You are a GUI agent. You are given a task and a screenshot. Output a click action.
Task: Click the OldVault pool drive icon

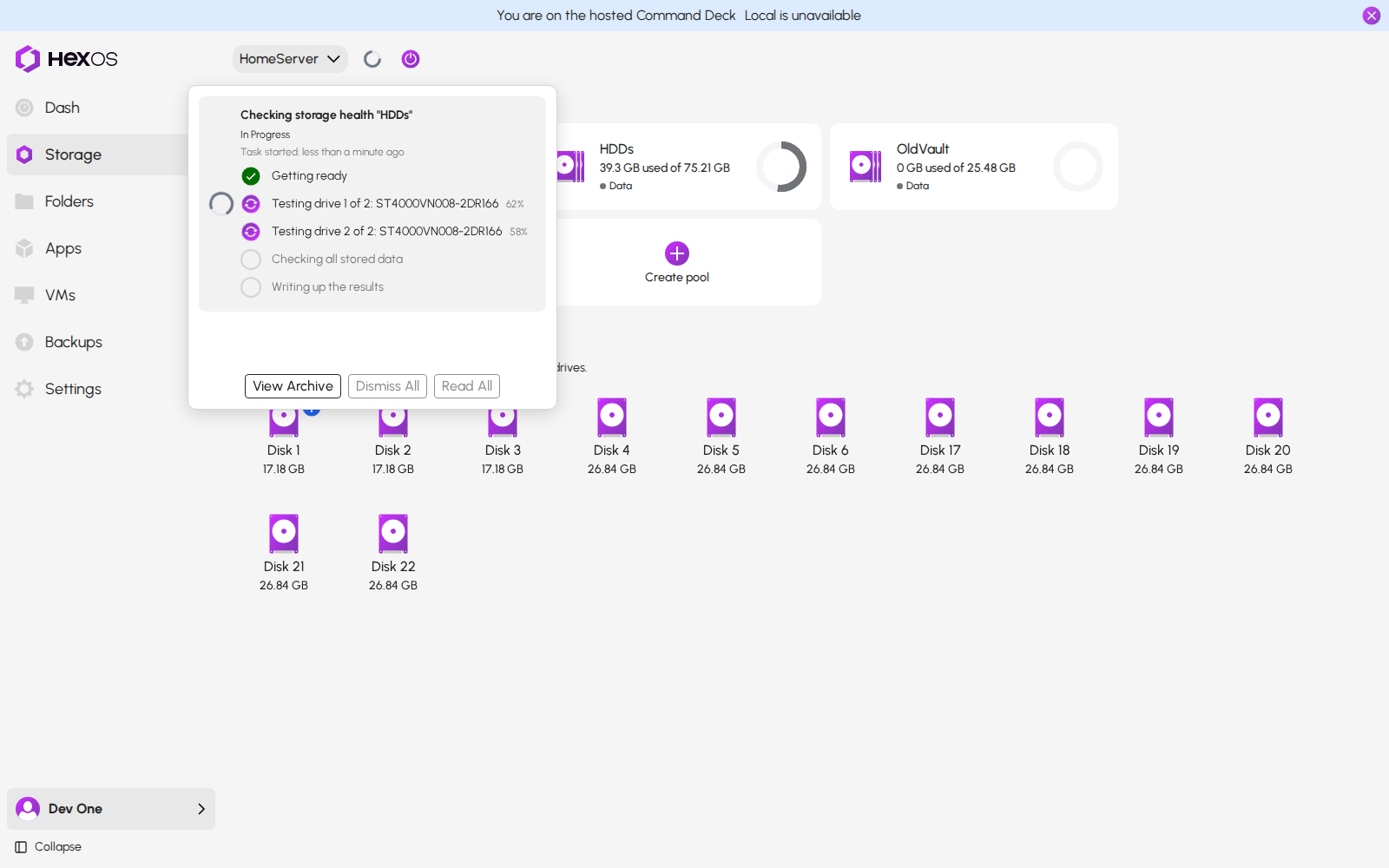point(866,167)
